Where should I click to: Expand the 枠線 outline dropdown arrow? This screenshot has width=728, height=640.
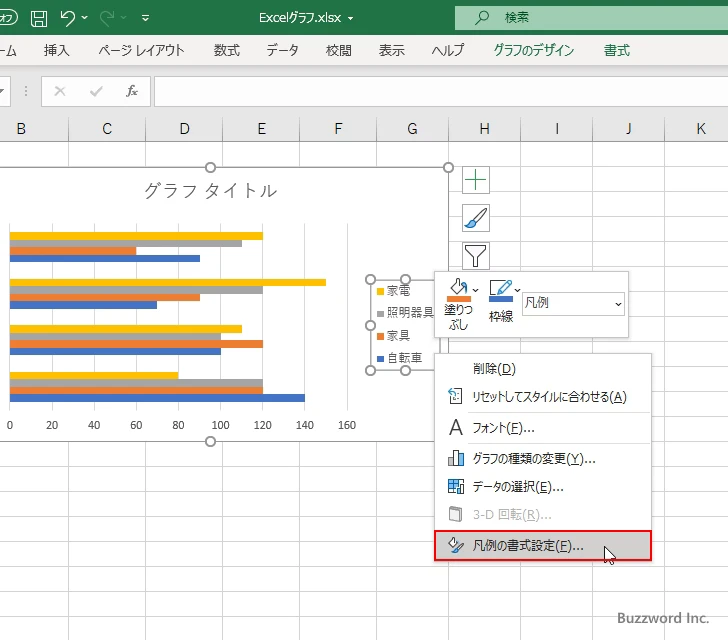point(517,290)
